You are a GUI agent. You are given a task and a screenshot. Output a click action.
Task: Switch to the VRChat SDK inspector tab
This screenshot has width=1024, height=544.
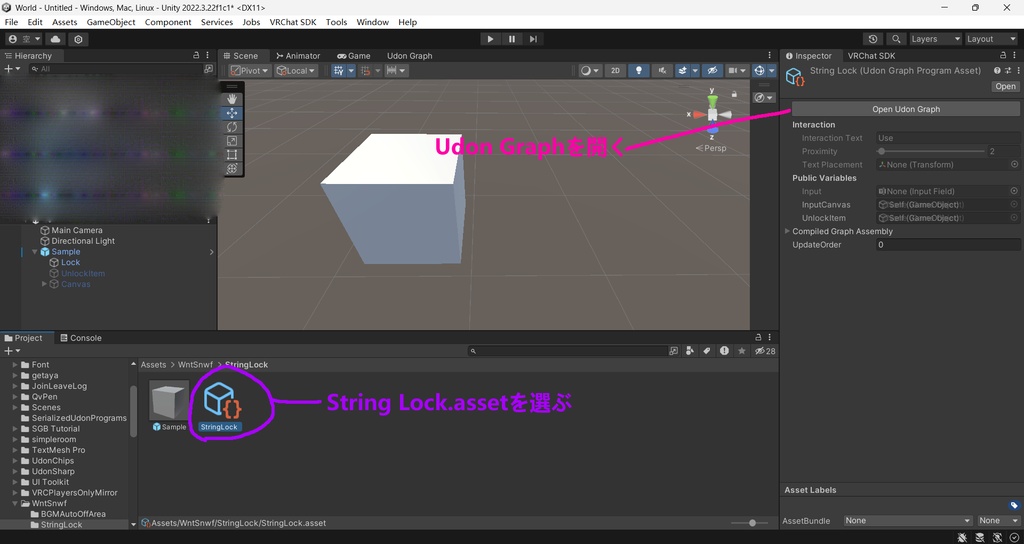[871, 56]
